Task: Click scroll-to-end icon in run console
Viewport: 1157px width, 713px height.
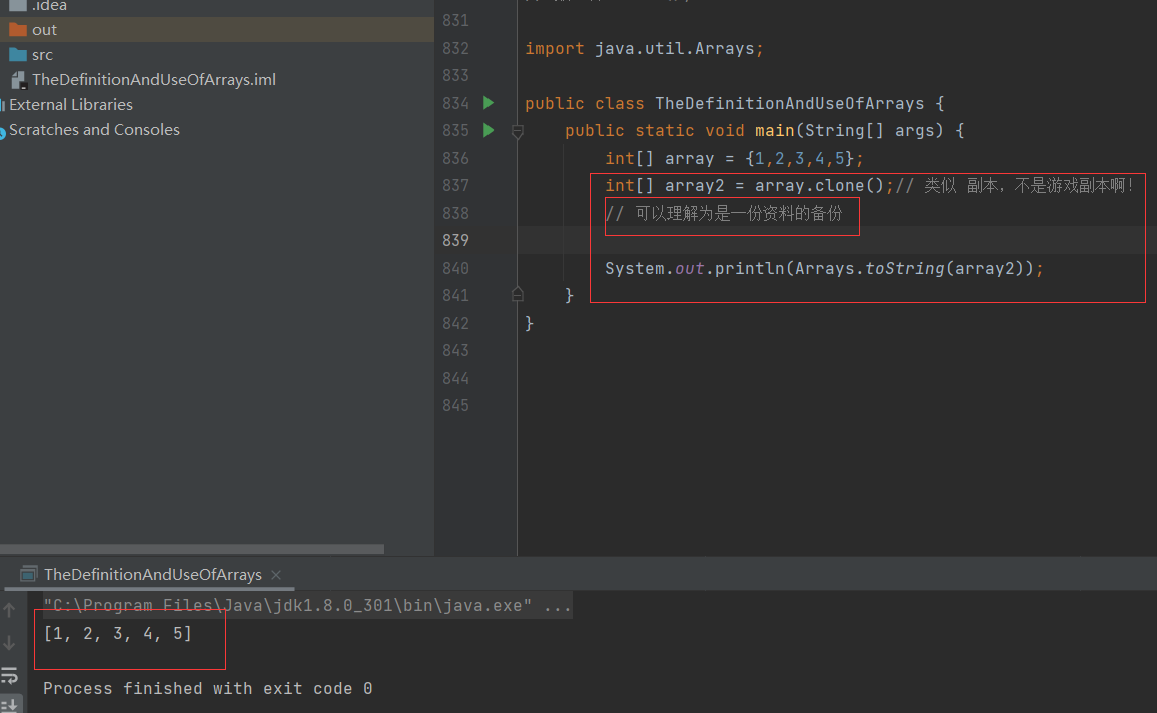Action: 10,704
